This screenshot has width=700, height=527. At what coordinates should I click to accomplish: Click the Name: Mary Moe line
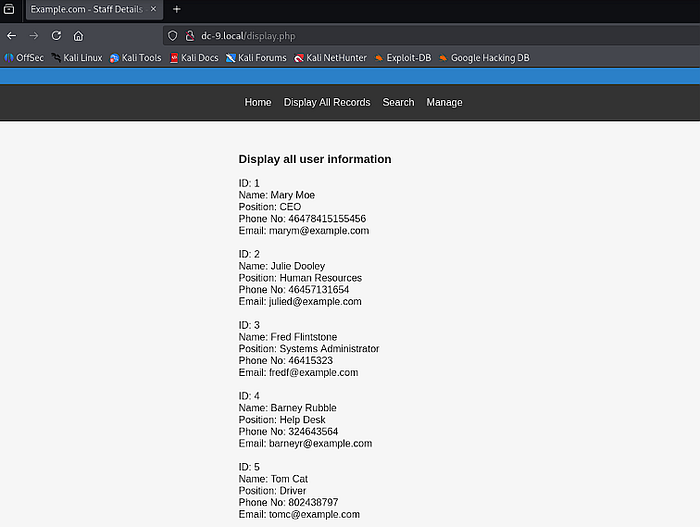coord(277,195)
